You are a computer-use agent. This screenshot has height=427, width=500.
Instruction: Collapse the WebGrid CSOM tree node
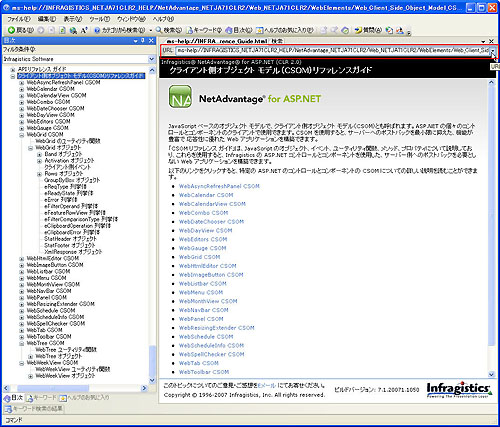[22, 135]
